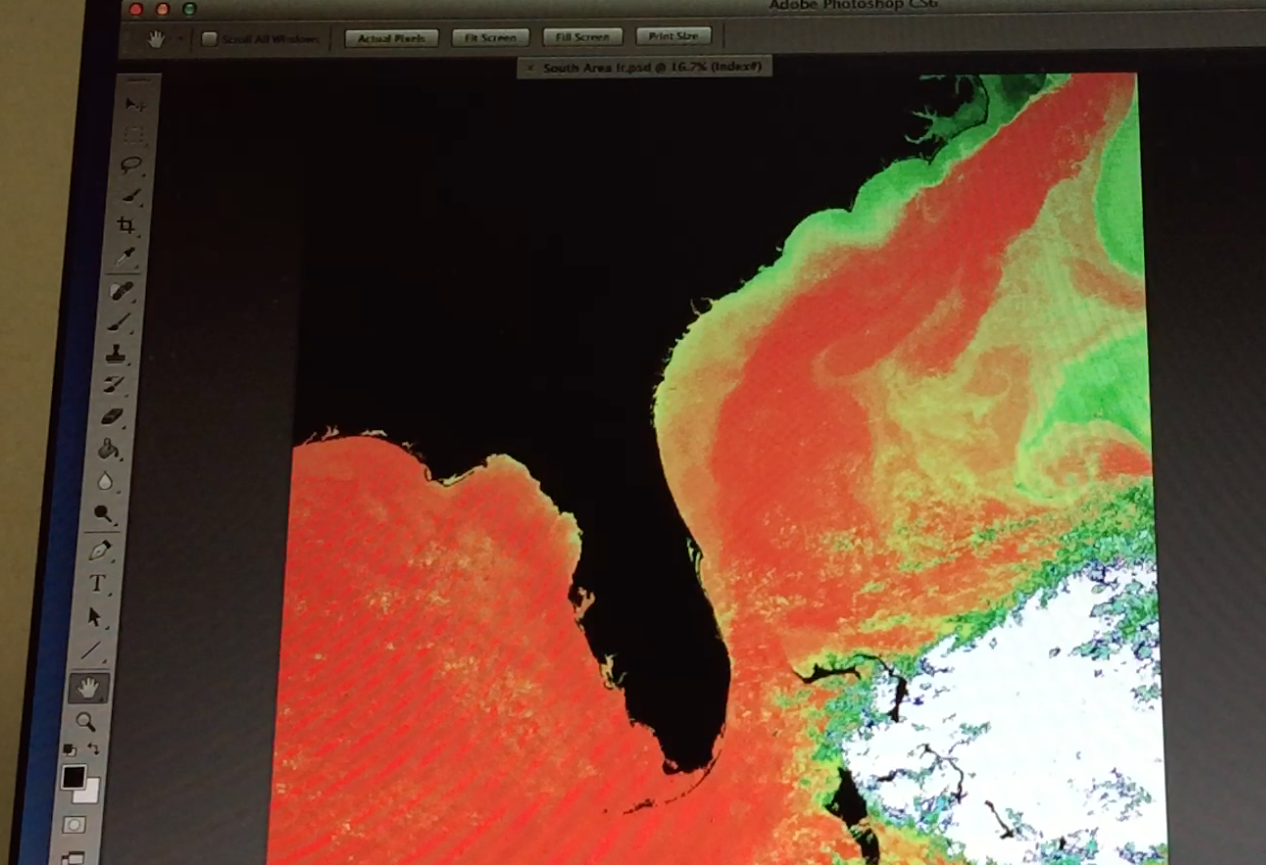The image size is (1266, 865).
Task: Select the Horizontal Type tool
Action: 98,584
